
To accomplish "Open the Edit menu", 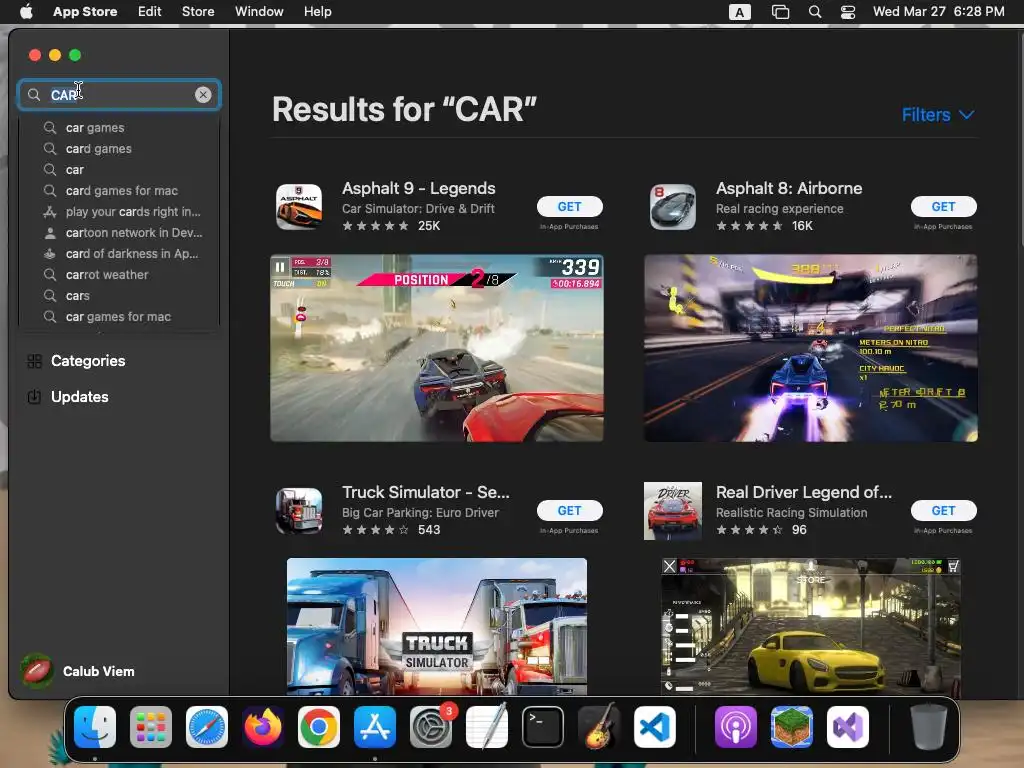I will [x=150, y=12].
